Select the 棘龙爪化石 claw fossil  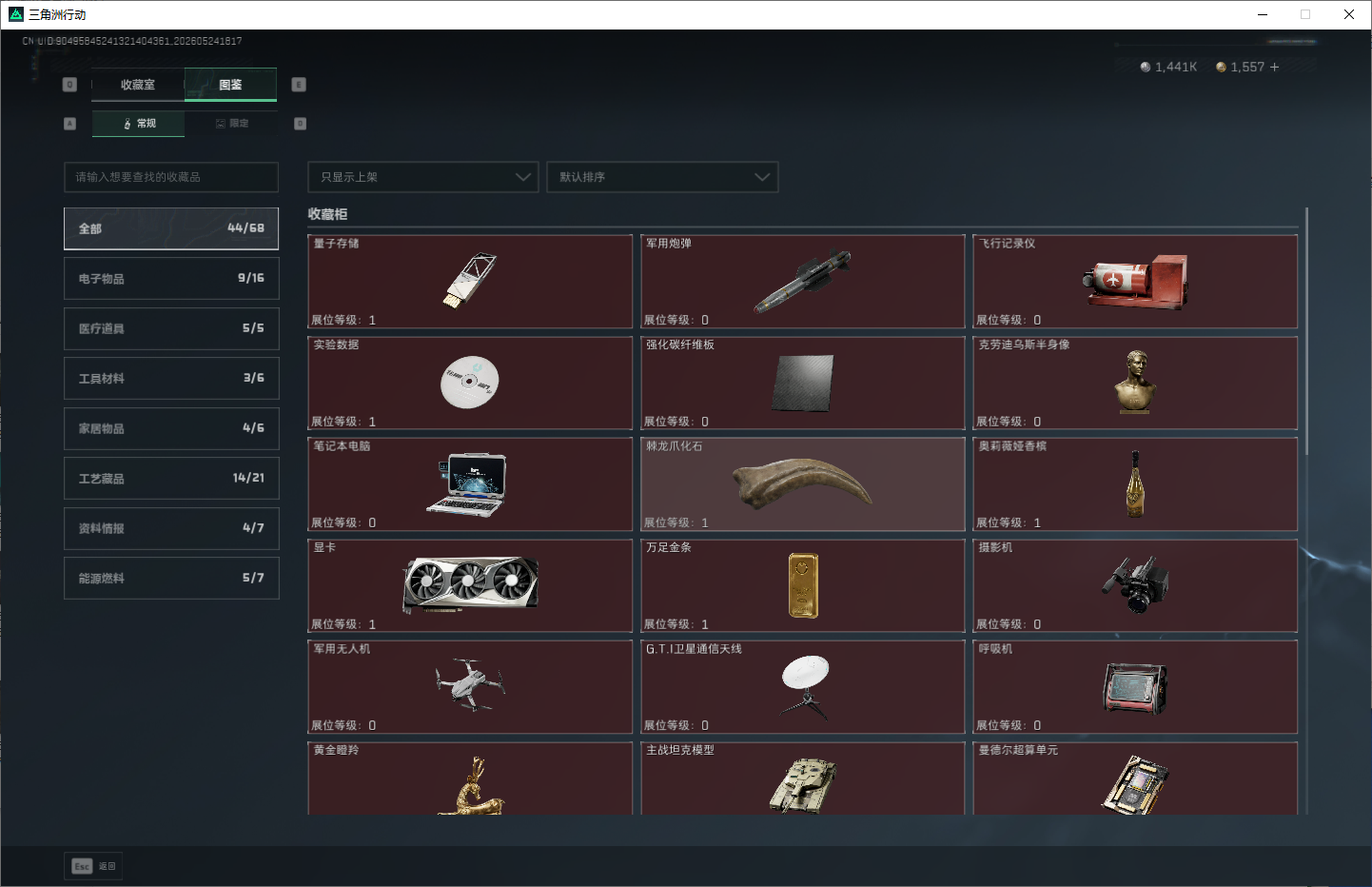click(x=803, y=484)
